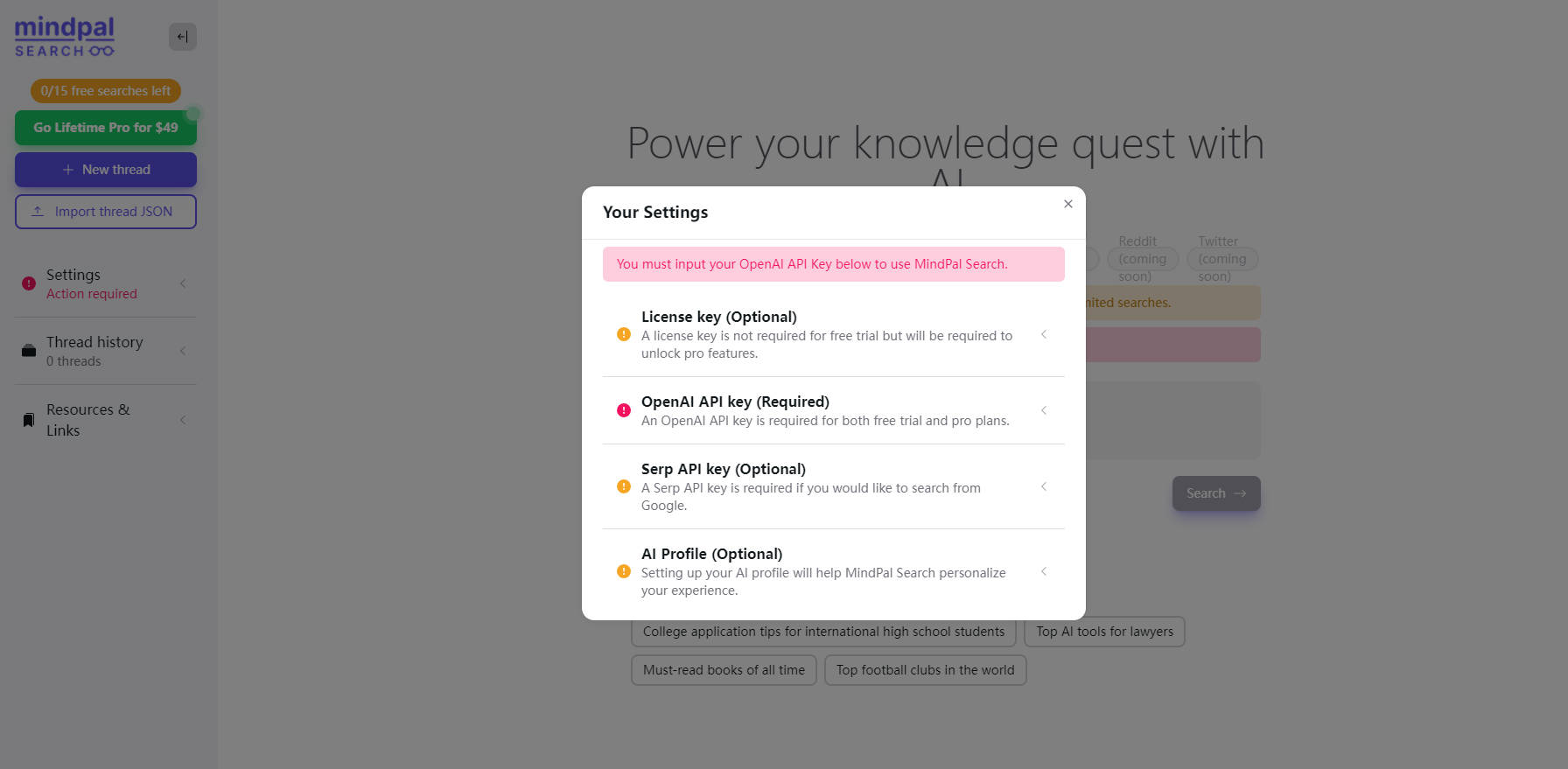The height and width of the screenshot is (769, 1568).
Task: Click red alert icon beside Settings
Action: tap(29, 283)
